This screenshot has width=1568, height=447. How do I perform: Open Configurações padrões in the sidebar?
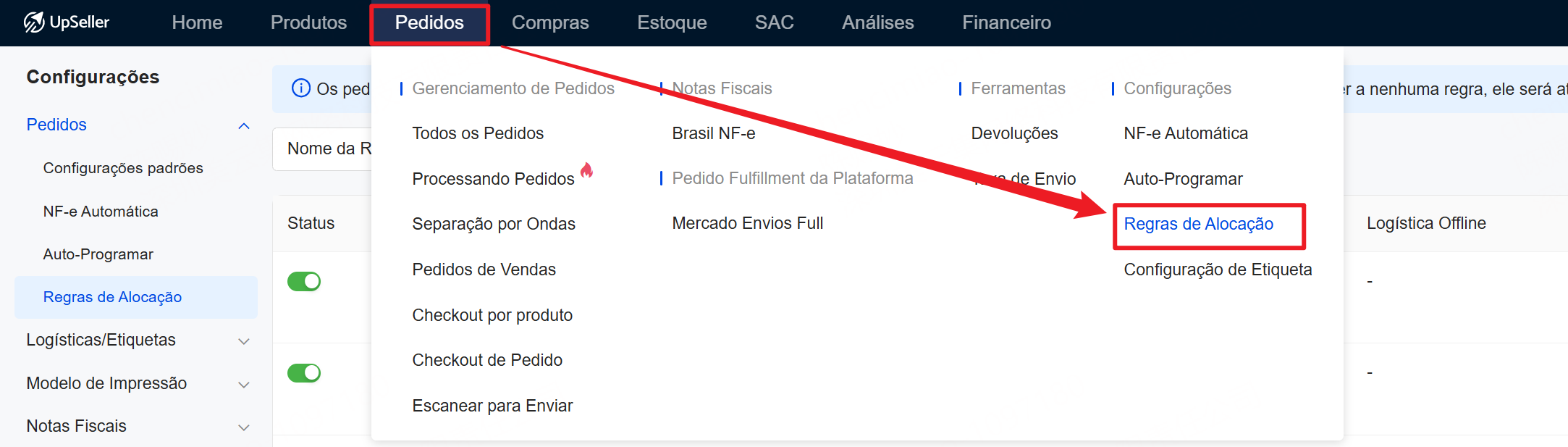[123, 168]
